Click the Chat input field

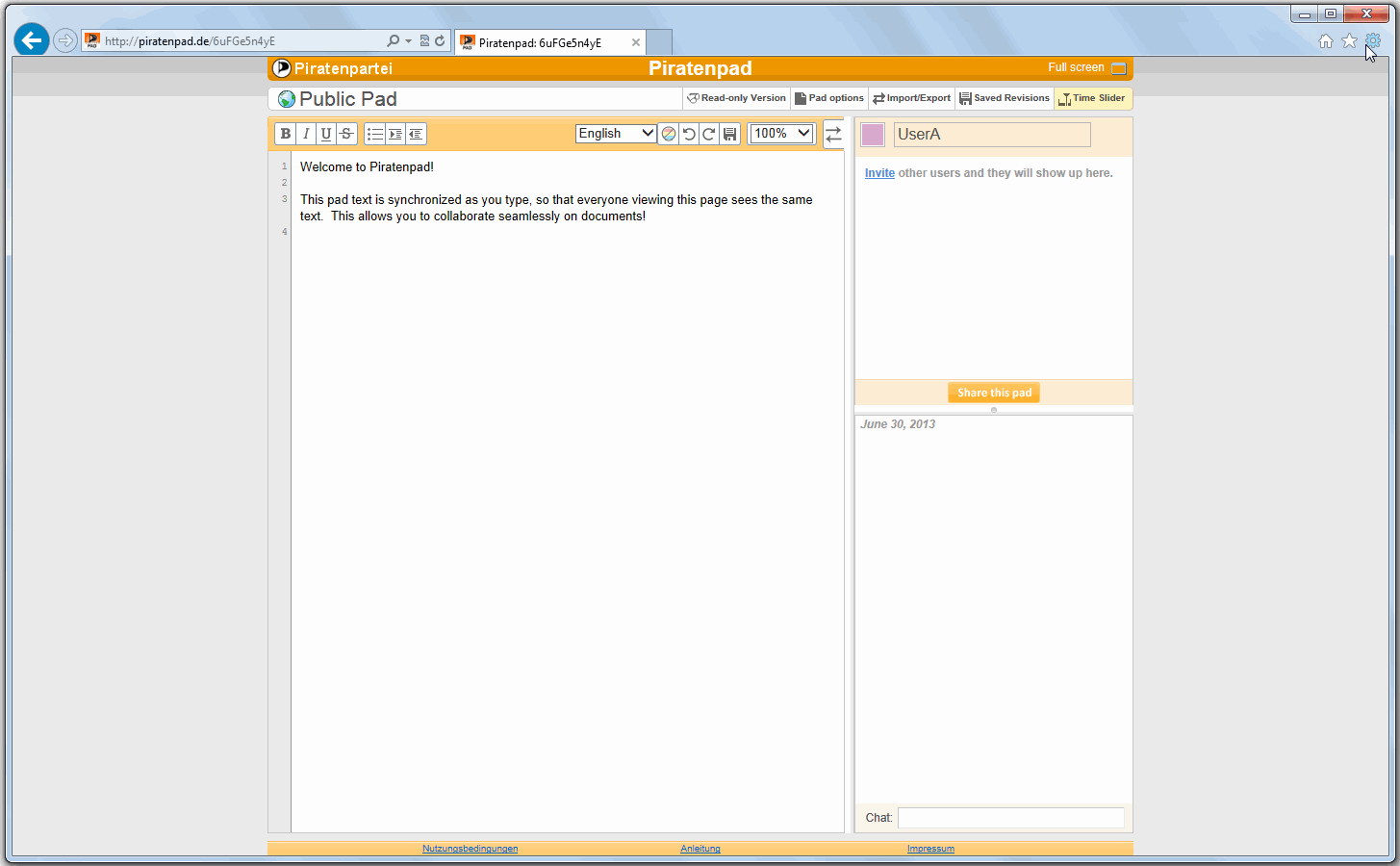tap(1010, 818)
